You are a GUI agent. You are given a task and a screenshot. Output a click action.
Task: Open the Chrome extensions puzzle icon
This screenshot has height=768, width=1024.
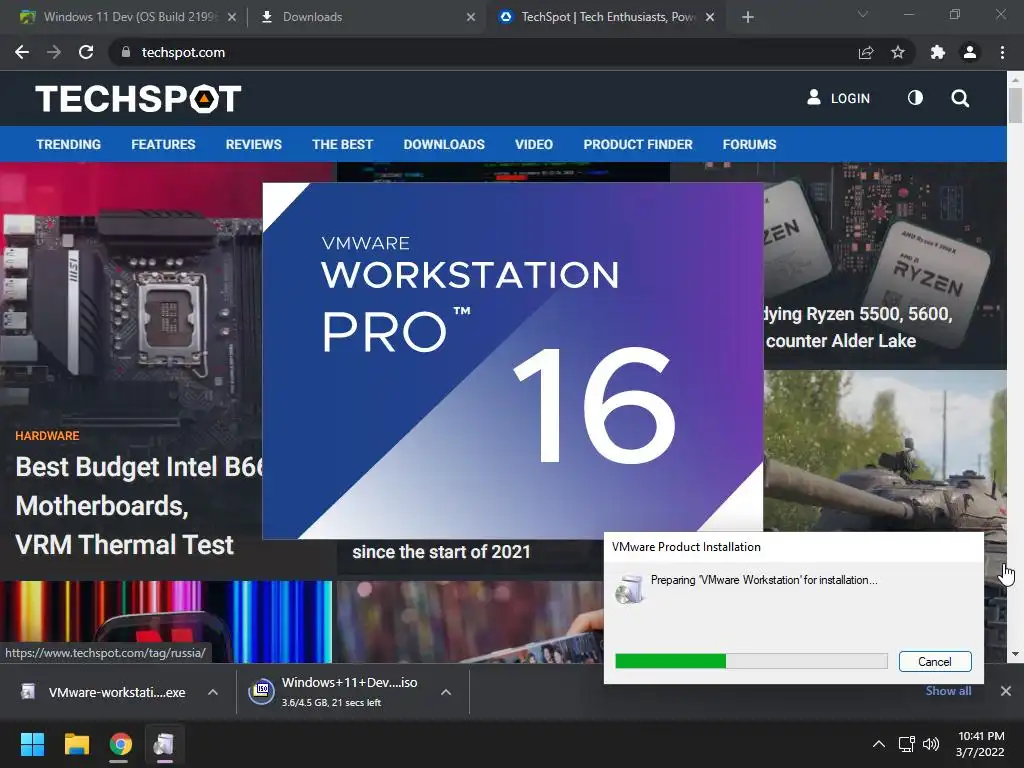(938, 52)
